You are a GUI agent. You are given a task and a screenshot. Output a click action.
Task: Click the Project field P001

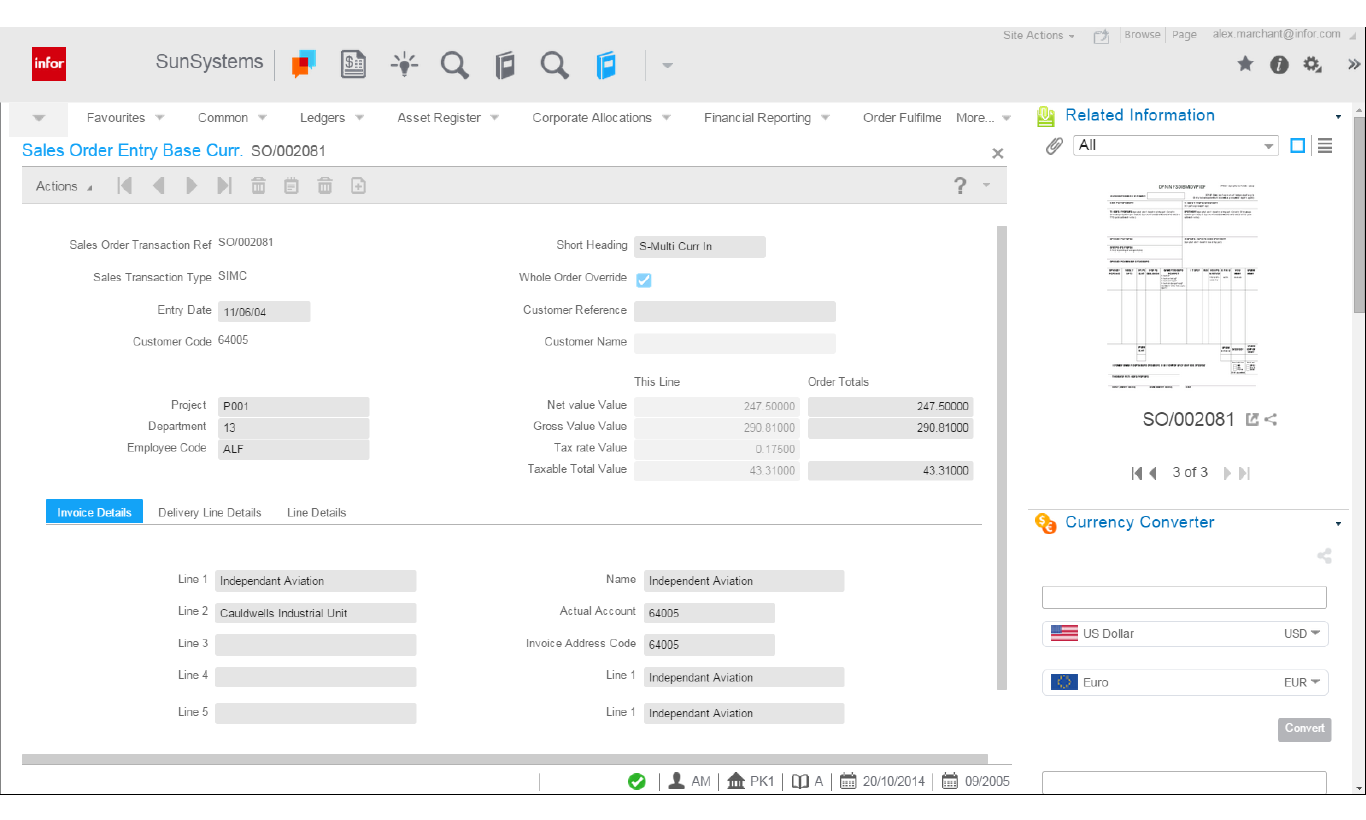pyautogui.click(x=293, y=407)
